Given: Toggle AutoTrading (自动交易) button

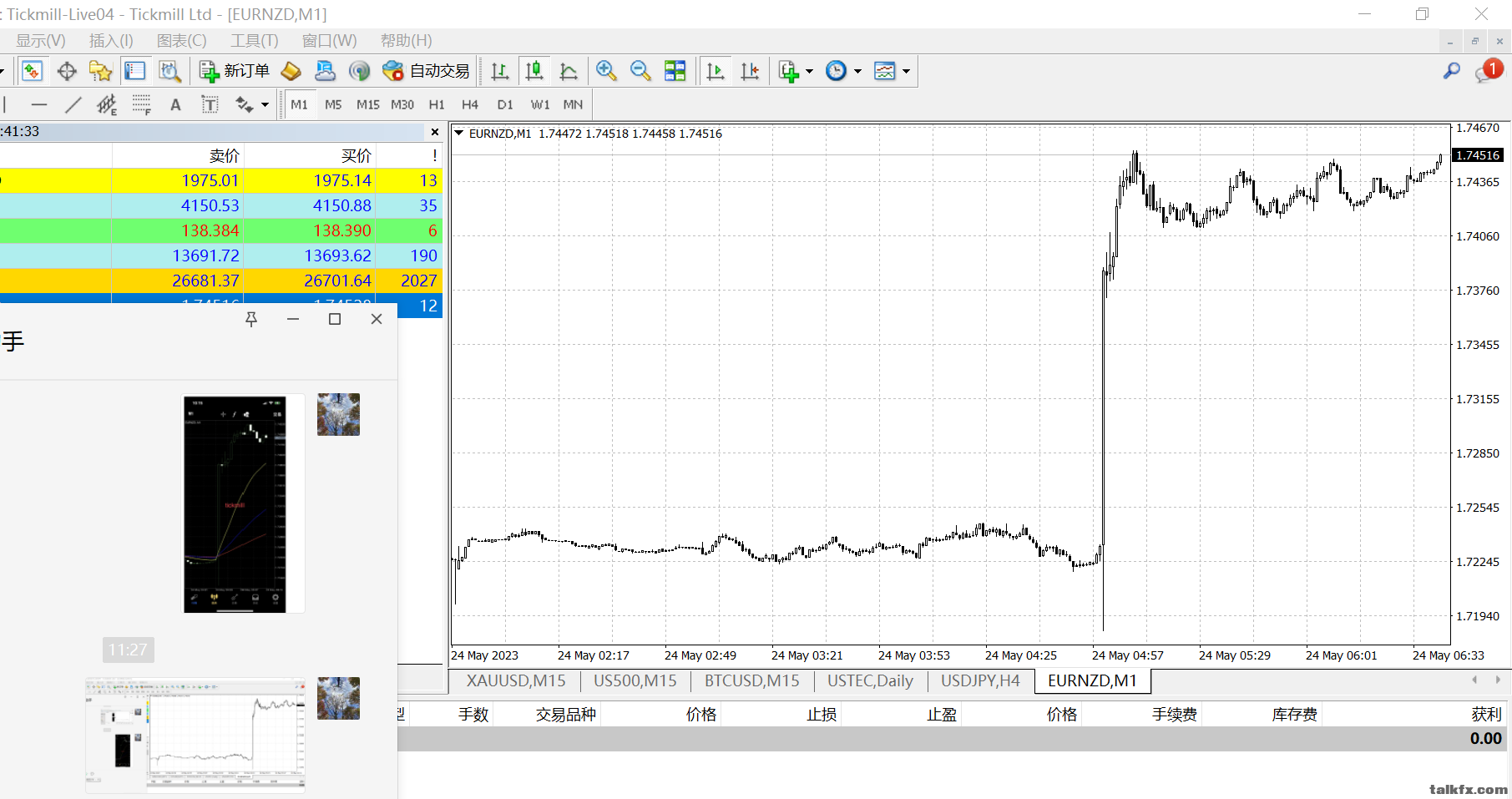Looking at the screenshot, I should 426,71.
